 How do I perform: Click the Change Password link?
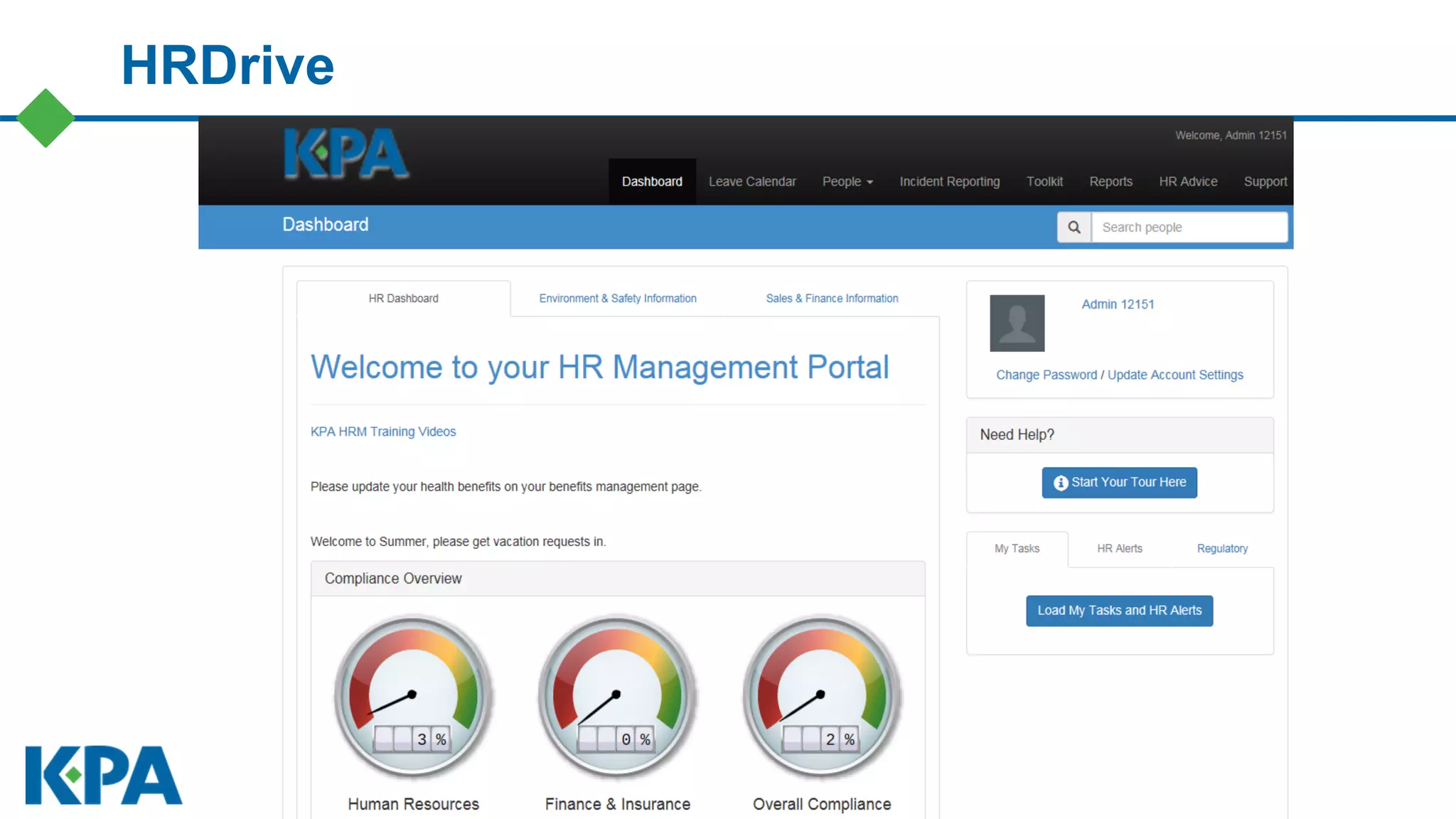pos(1046,375)
